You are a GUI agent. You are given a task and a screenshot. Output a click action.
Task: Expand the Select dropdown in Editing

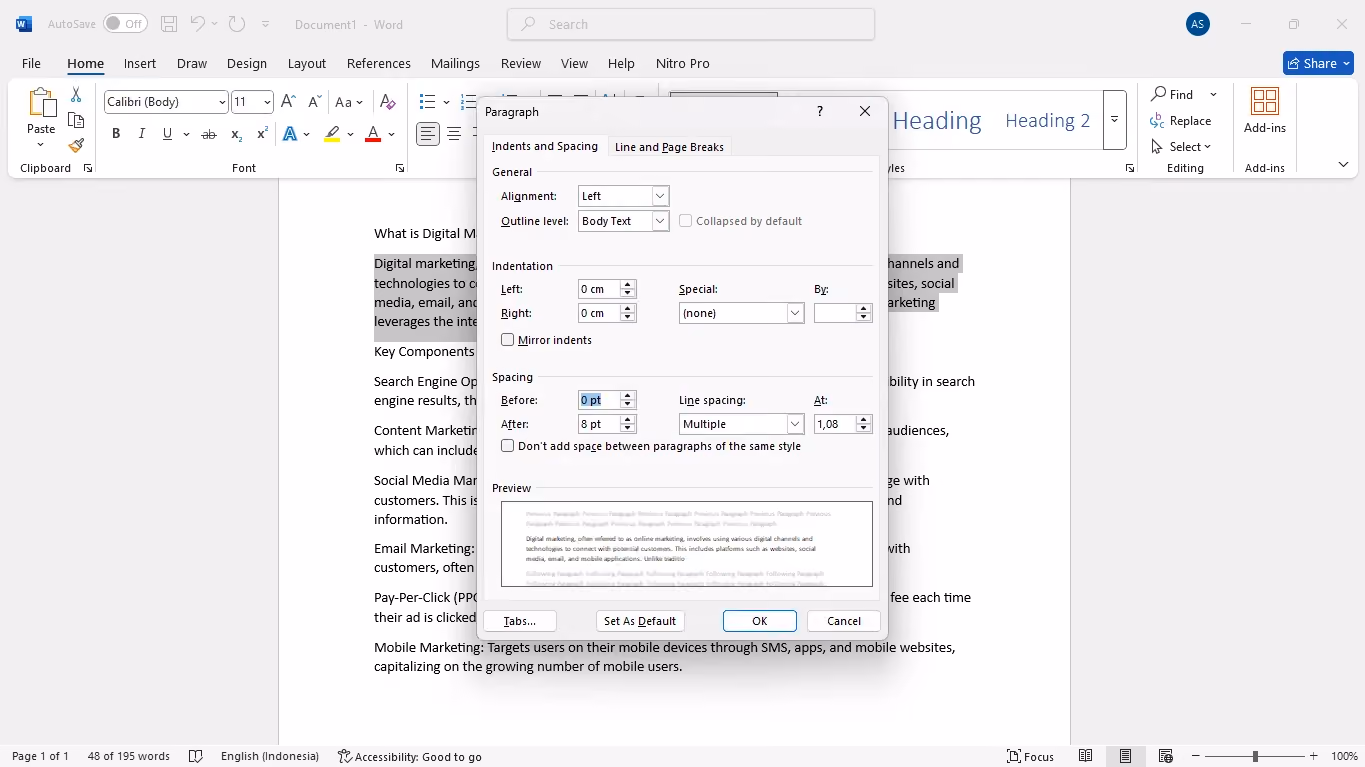pyautogui.click(x=1208, y=147)
